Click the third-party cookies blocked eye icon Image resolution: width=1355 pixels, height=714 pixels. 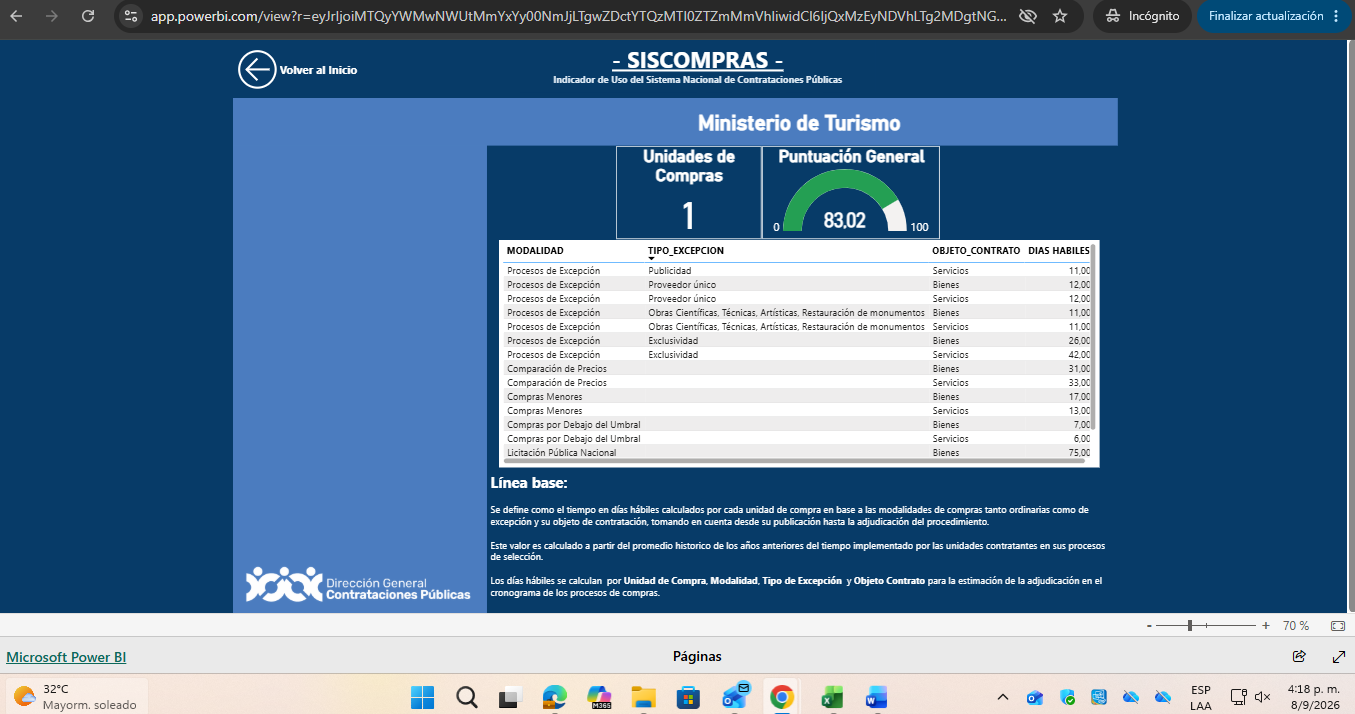pos(1027,16)
